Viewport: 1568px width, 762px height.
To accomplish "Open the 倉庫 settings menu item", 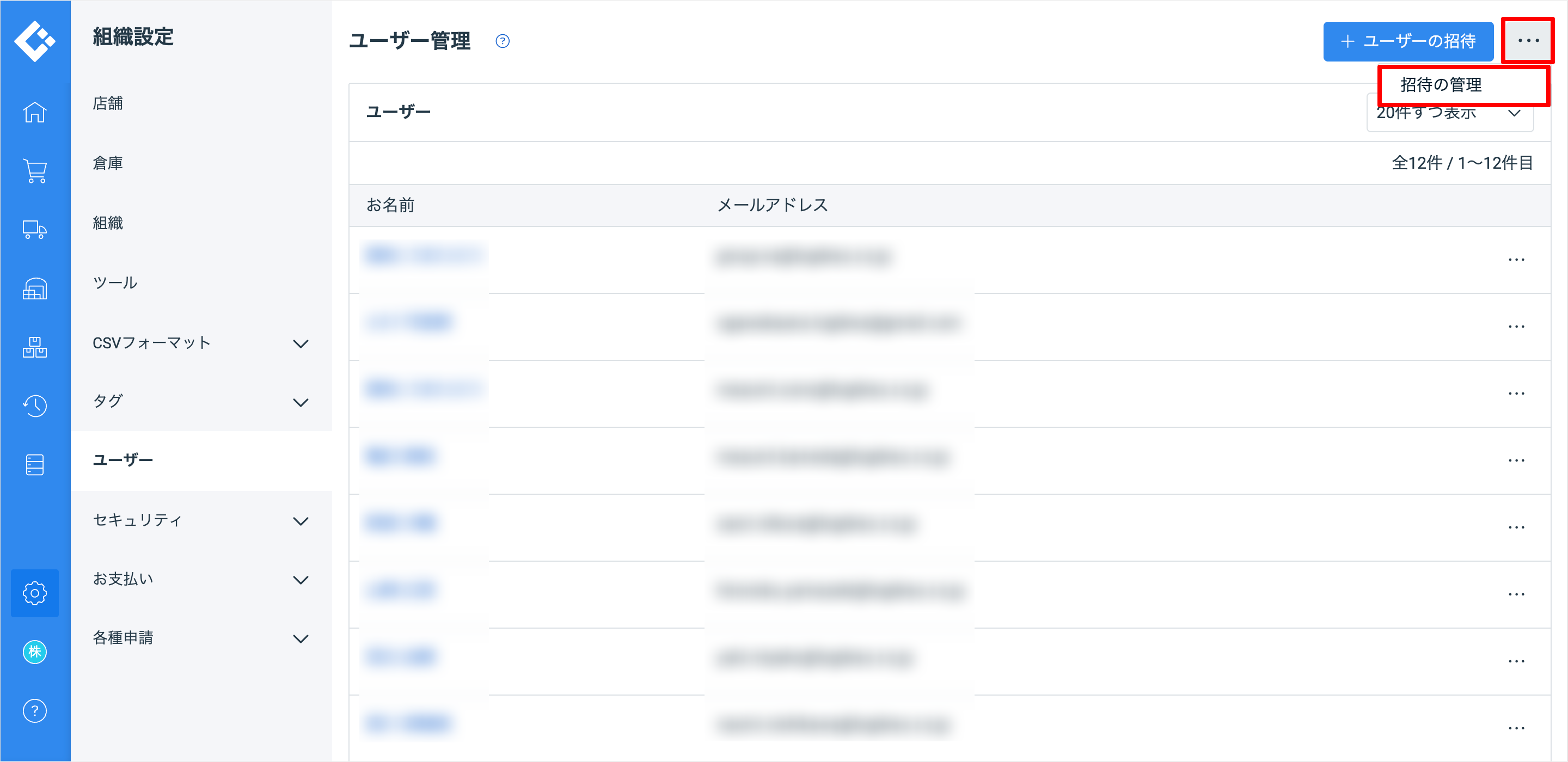I will [x=108, y=163].
